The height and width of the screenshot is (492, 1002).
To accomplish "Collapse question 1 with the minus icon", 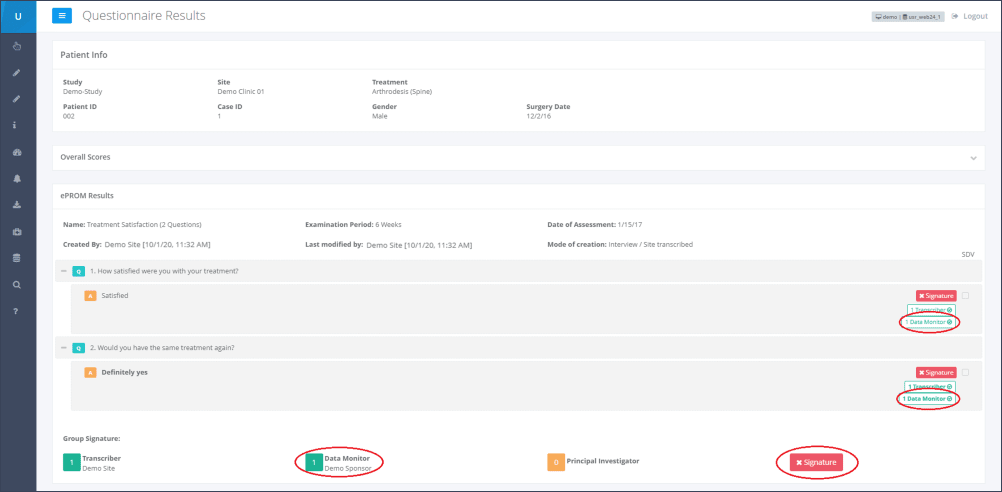I will pos(64,271).
